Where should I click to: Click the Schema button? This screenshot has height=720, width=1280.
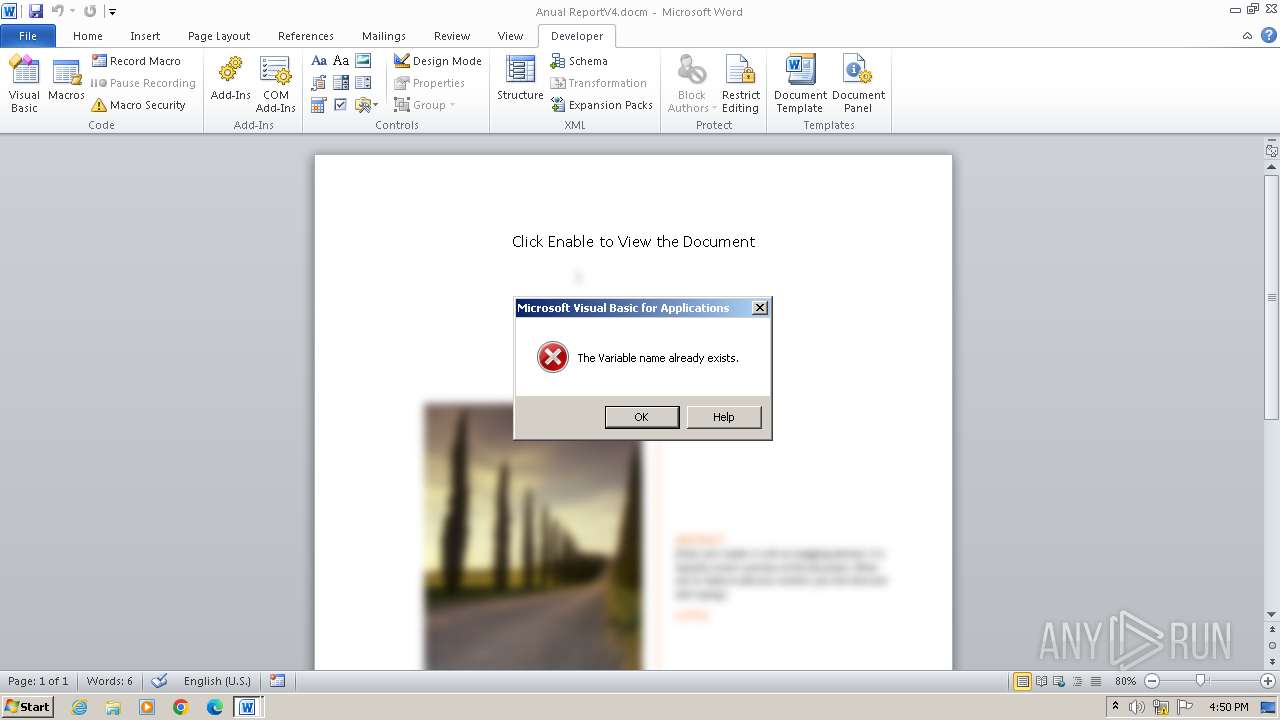click(579, 61)
